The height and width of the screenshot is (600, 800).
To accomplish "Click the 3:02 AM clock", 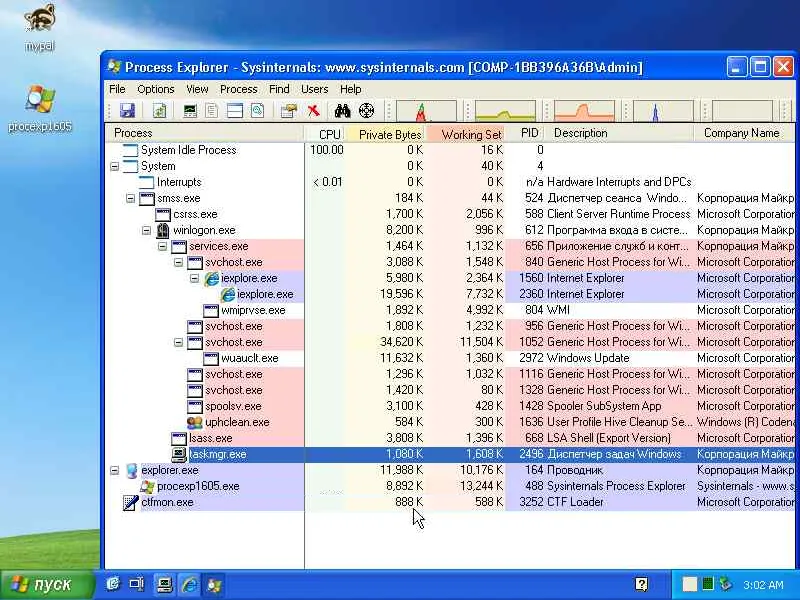I will pos(763,585).
